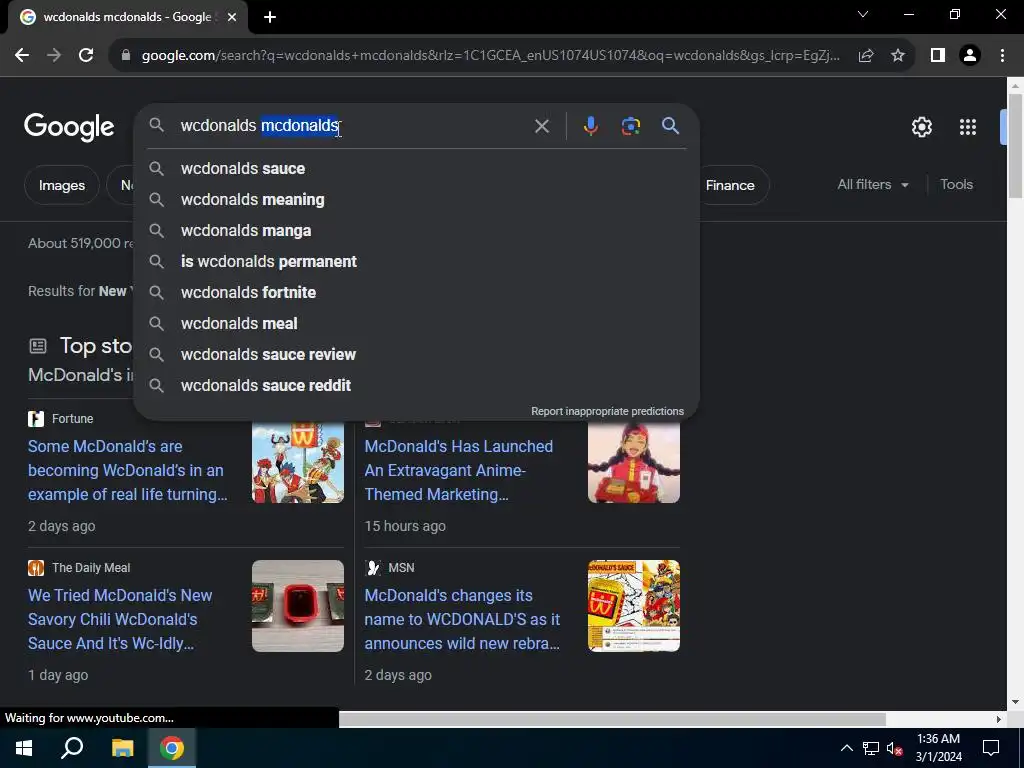The width and height of the screenshot is (1024, 768).
Task: Click the Top stories newspaper icon
Action: (x=38, y=345)
